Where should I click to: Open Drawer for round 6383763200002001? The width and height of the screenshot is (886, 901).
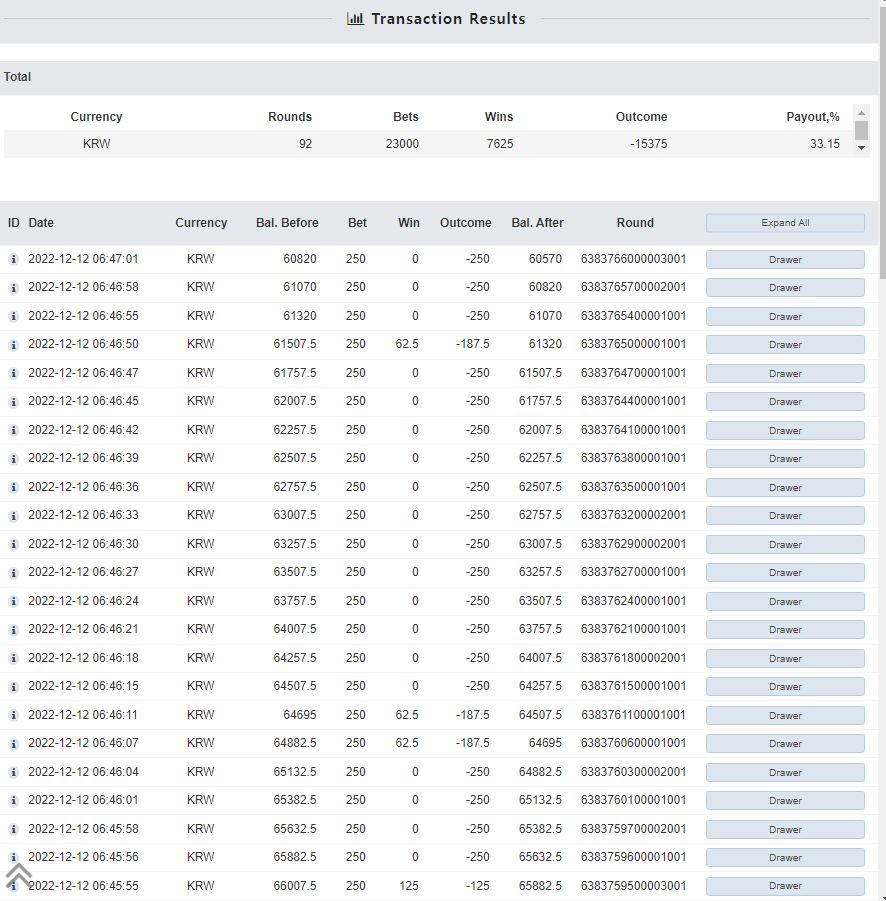point(785,515)
